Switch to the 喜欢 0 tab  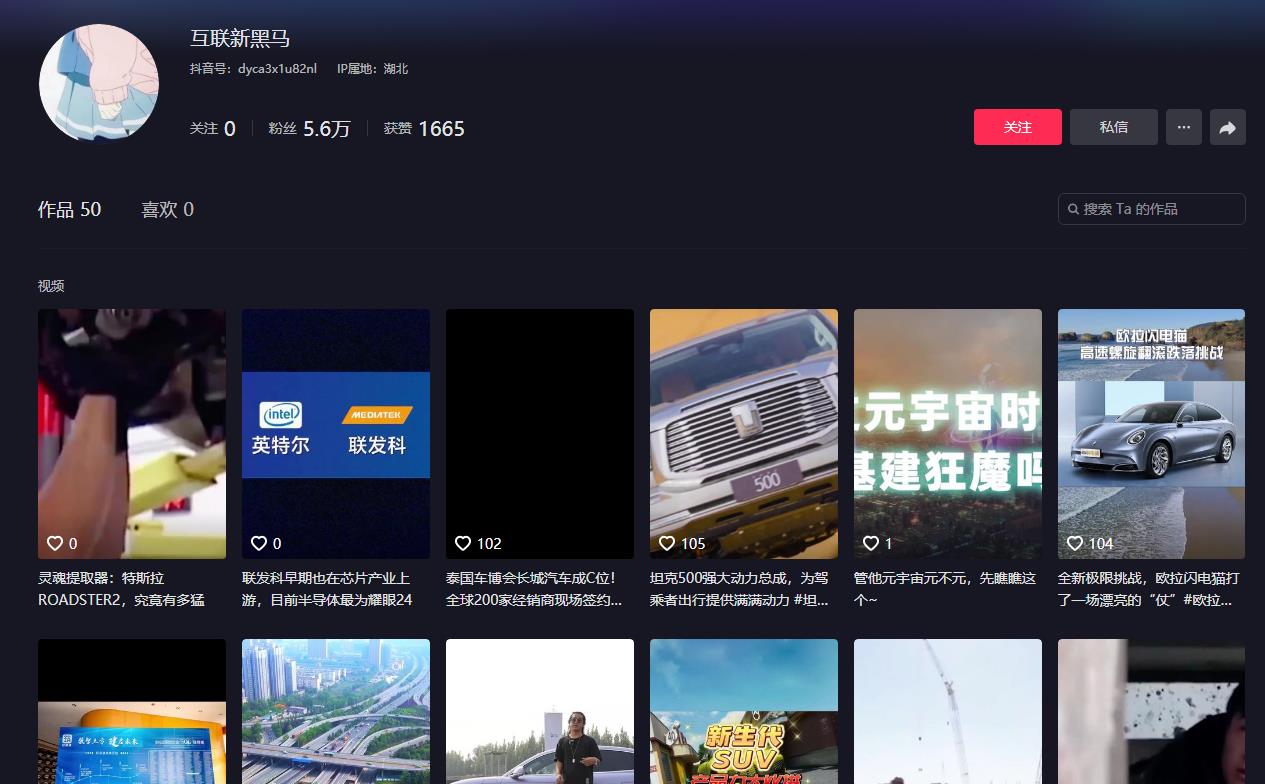(x=167, y=209)
